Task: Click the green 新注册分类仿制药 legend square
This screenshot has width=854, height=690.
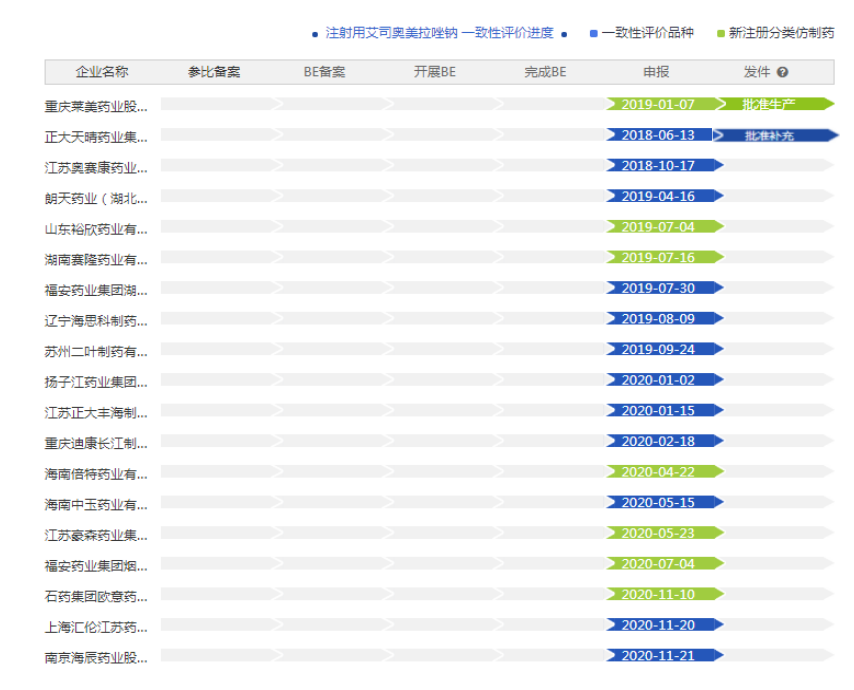Action: [721, 33]
